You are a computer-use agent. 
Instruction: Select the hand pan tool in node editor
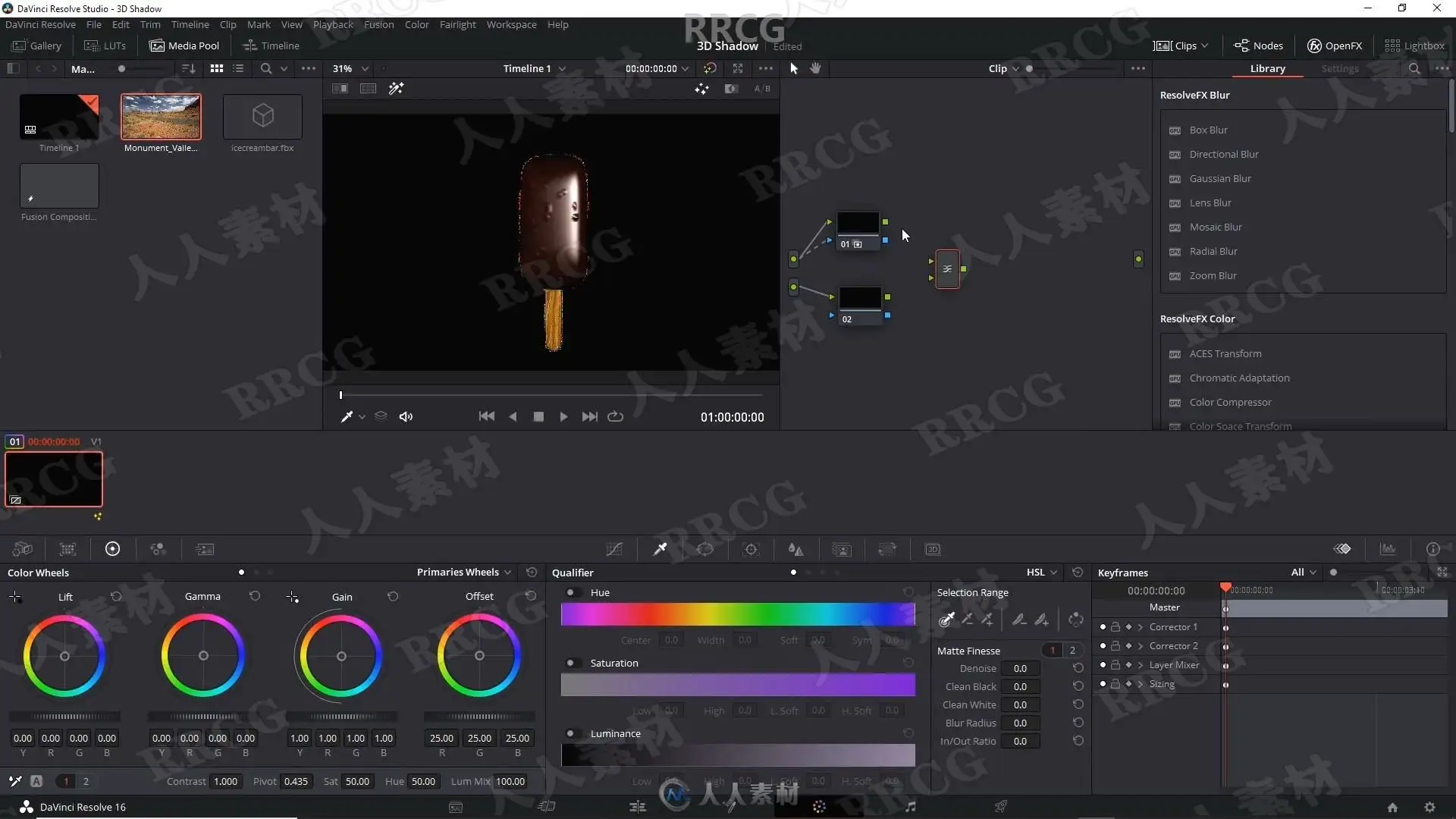(815, 68)
